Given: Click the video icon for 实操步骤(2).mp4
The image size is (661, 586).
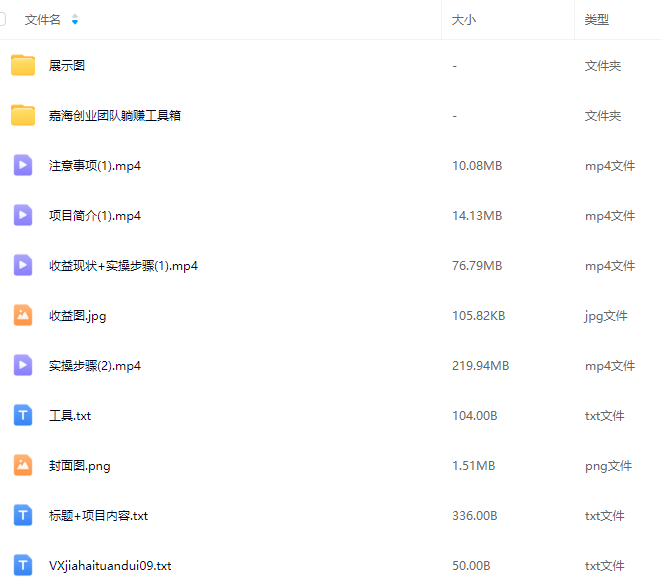Looking at the screenshot, I should click(x=23, y=366).
